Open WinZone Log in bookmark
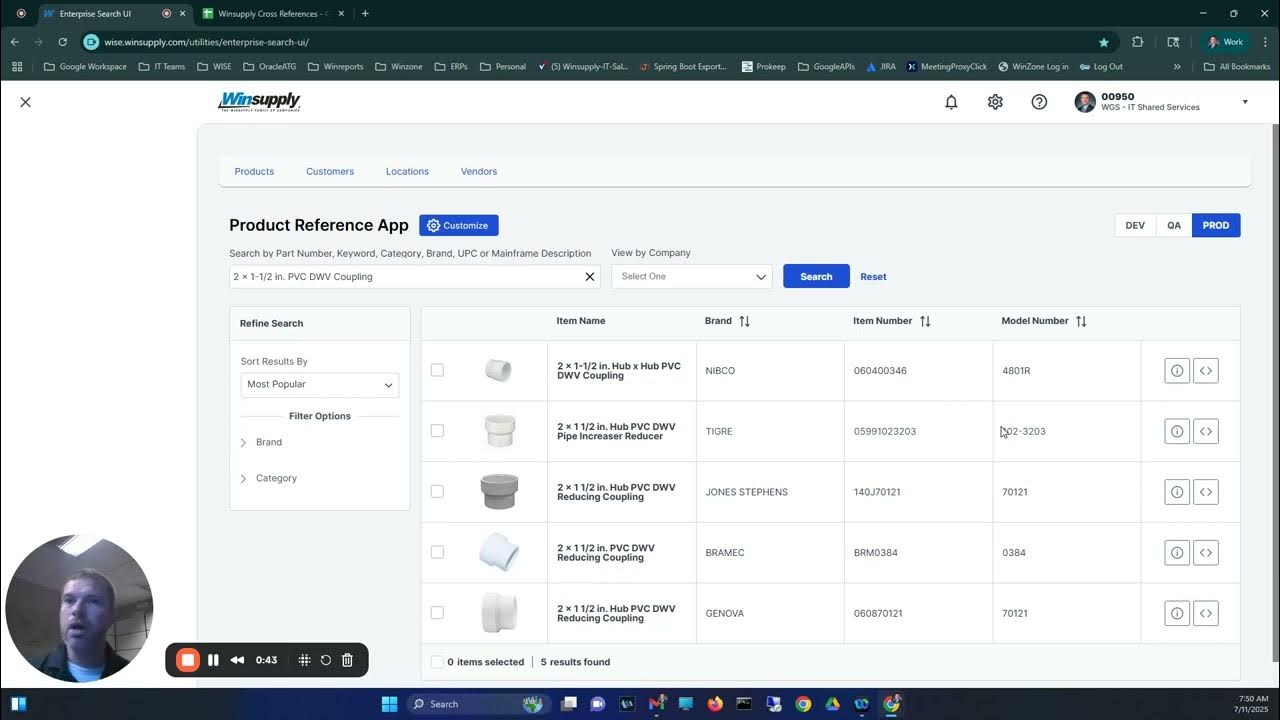The width and height of the screenshot is (1280, 720). coord(1032,67)
